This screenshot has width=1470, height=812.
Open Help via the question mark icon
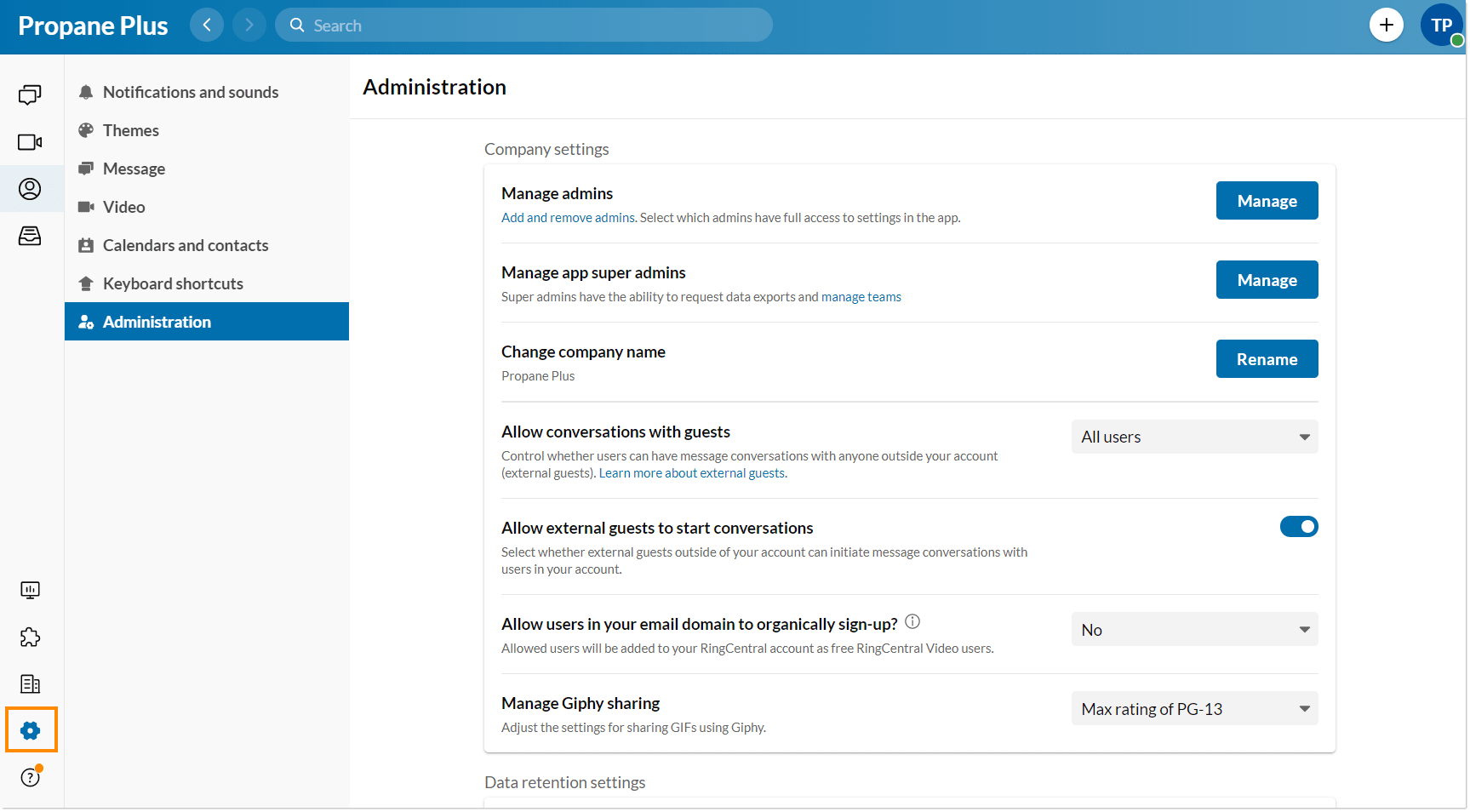tap(30, 776)
